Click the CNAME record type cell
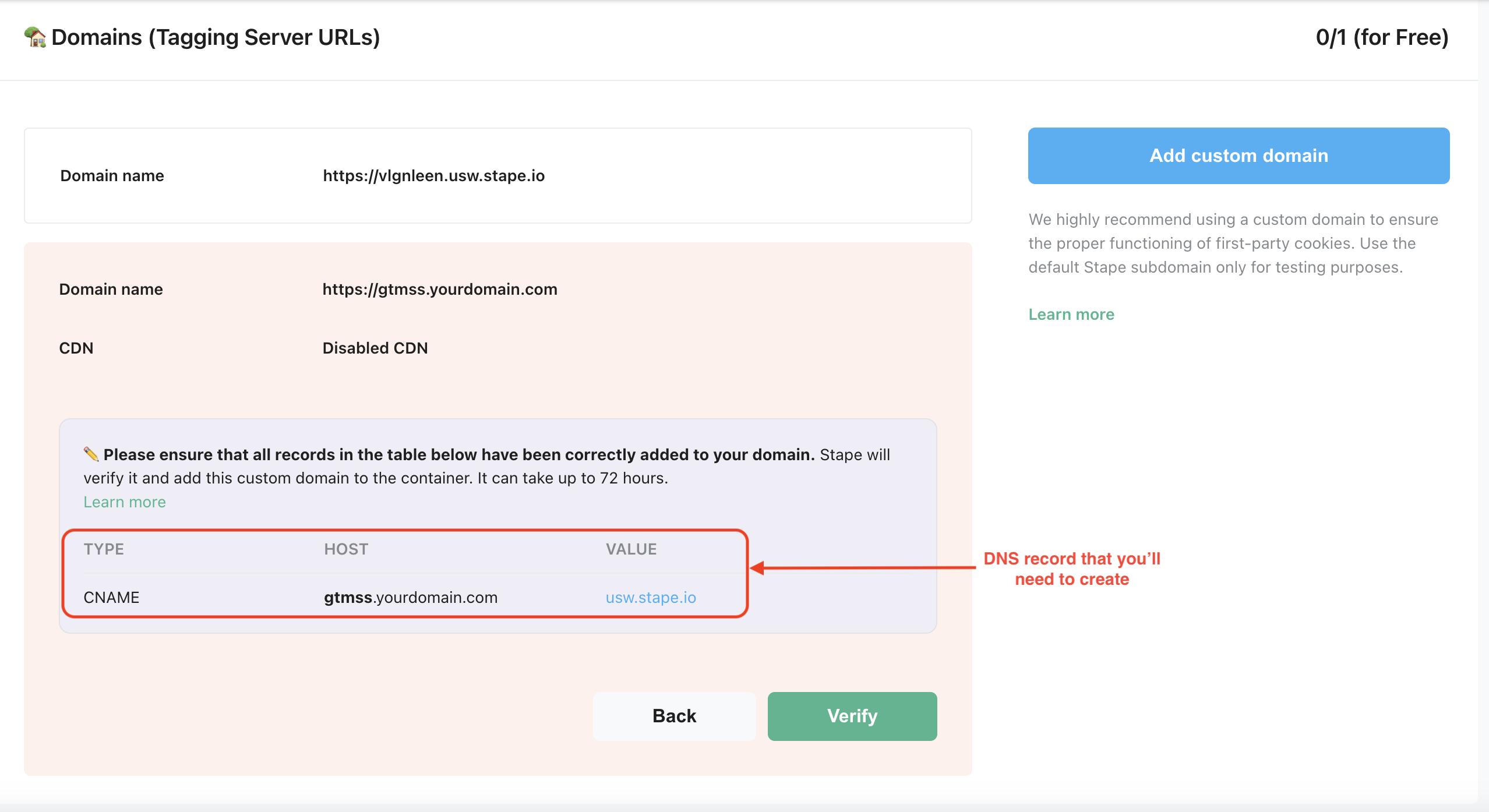Viewport: 1489px width, 812px height. pos(111,598)
